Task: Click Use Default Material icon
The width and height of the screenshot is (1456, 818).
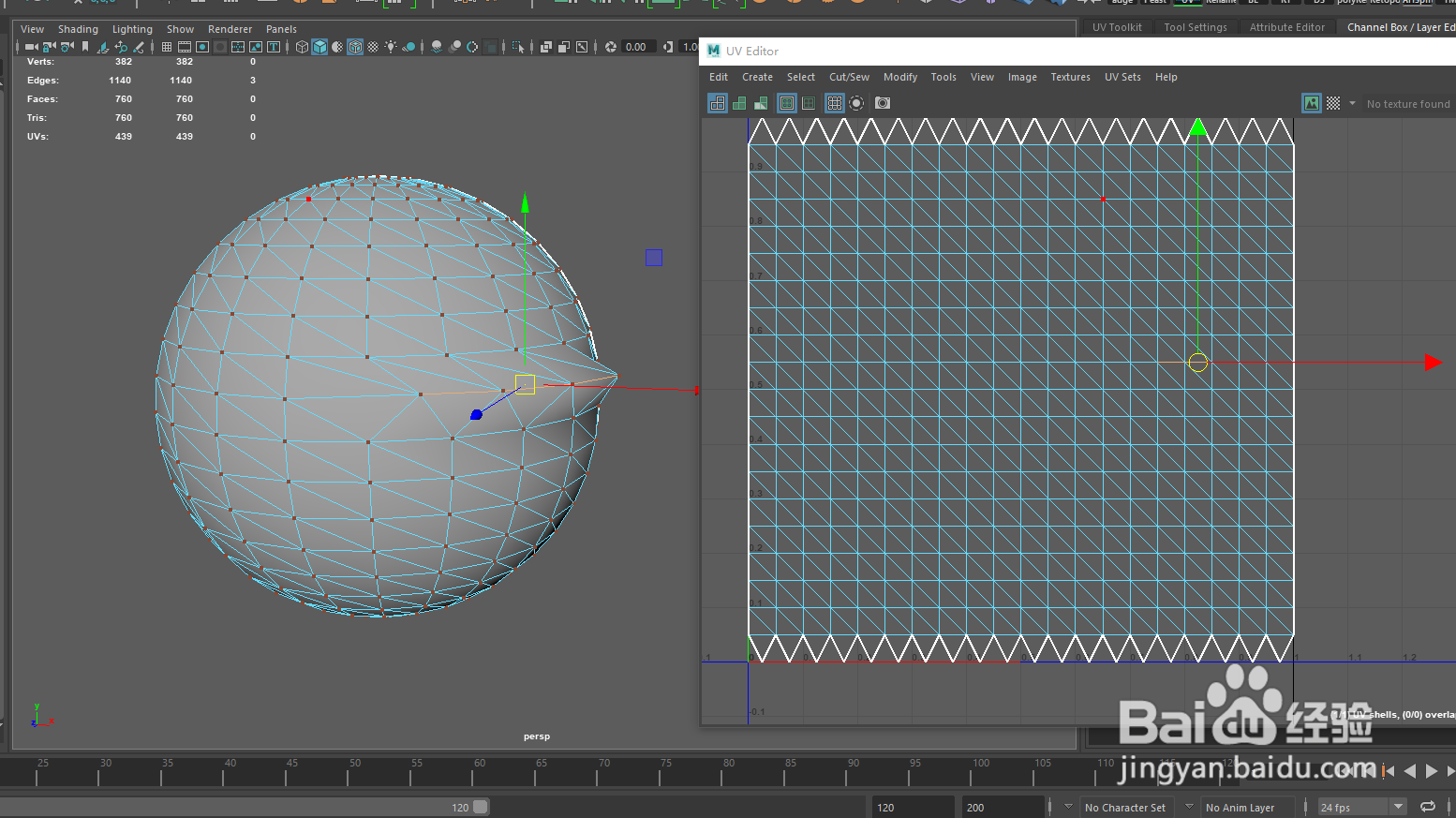Action: [337, 47]
